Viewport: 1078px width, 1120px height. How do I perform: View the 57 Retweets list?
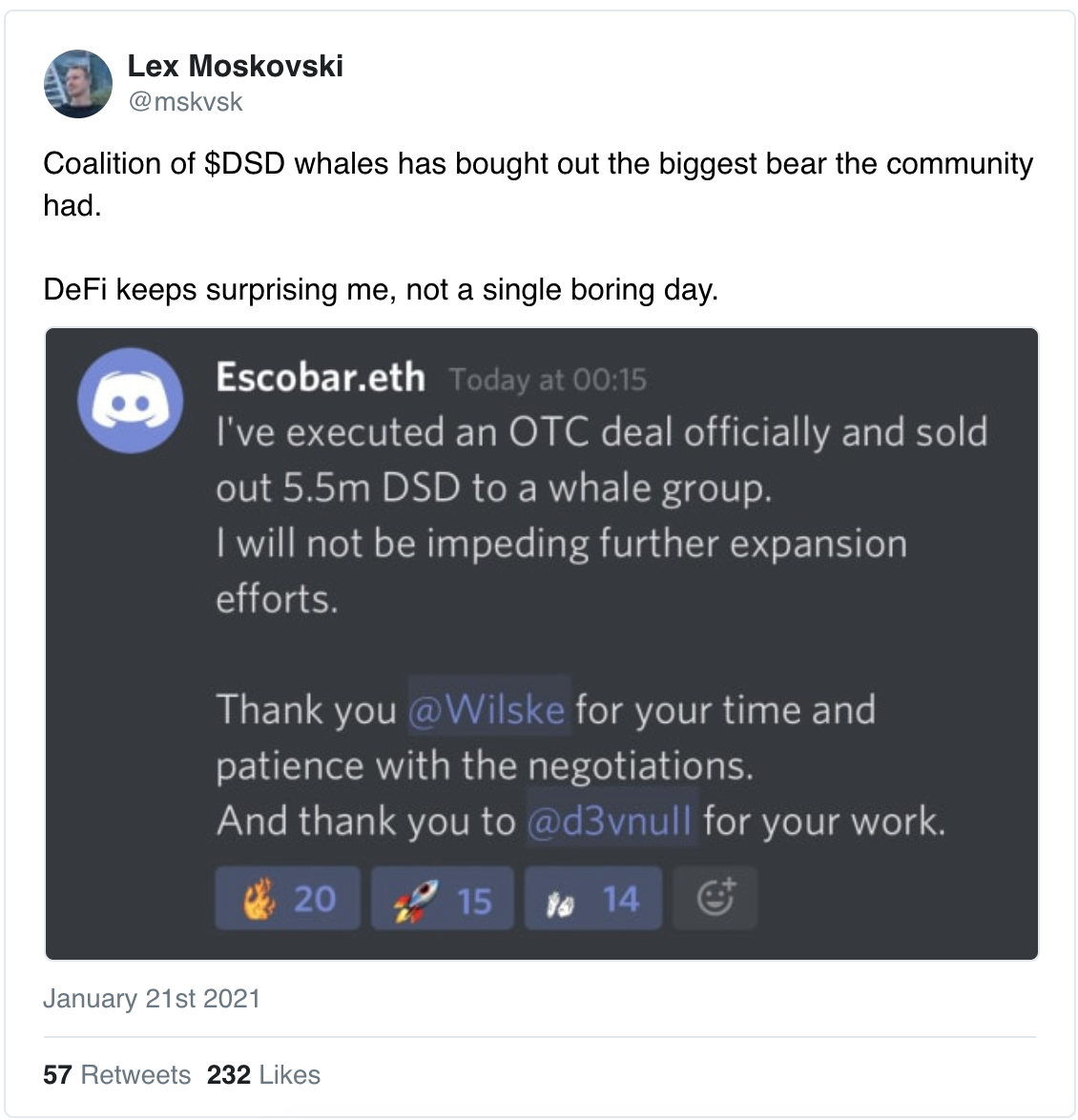(116, 1074)
